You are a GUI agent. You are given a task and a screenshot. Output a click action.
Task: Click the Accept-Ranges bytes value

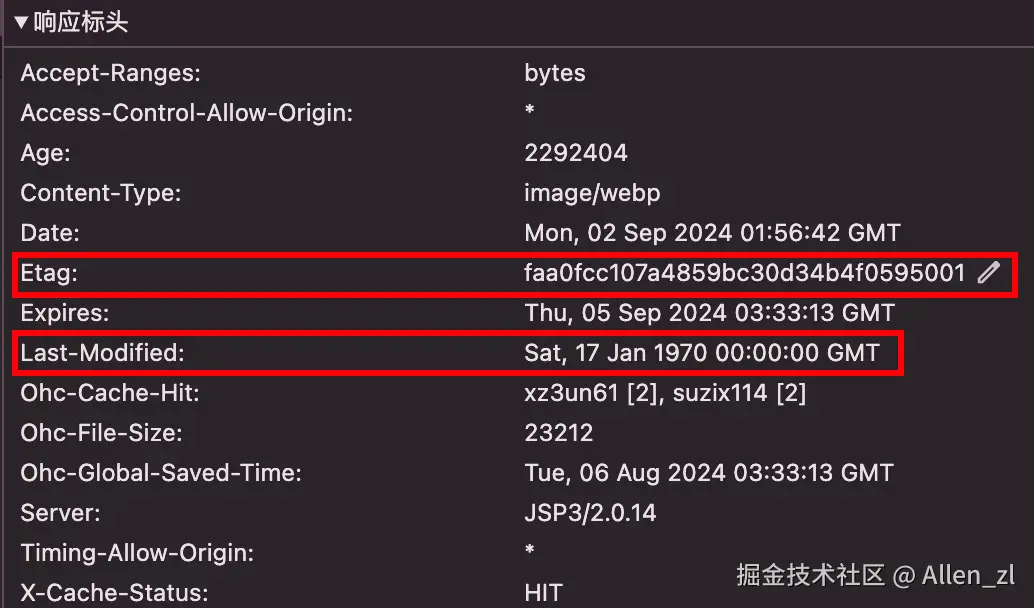(555, 73)
